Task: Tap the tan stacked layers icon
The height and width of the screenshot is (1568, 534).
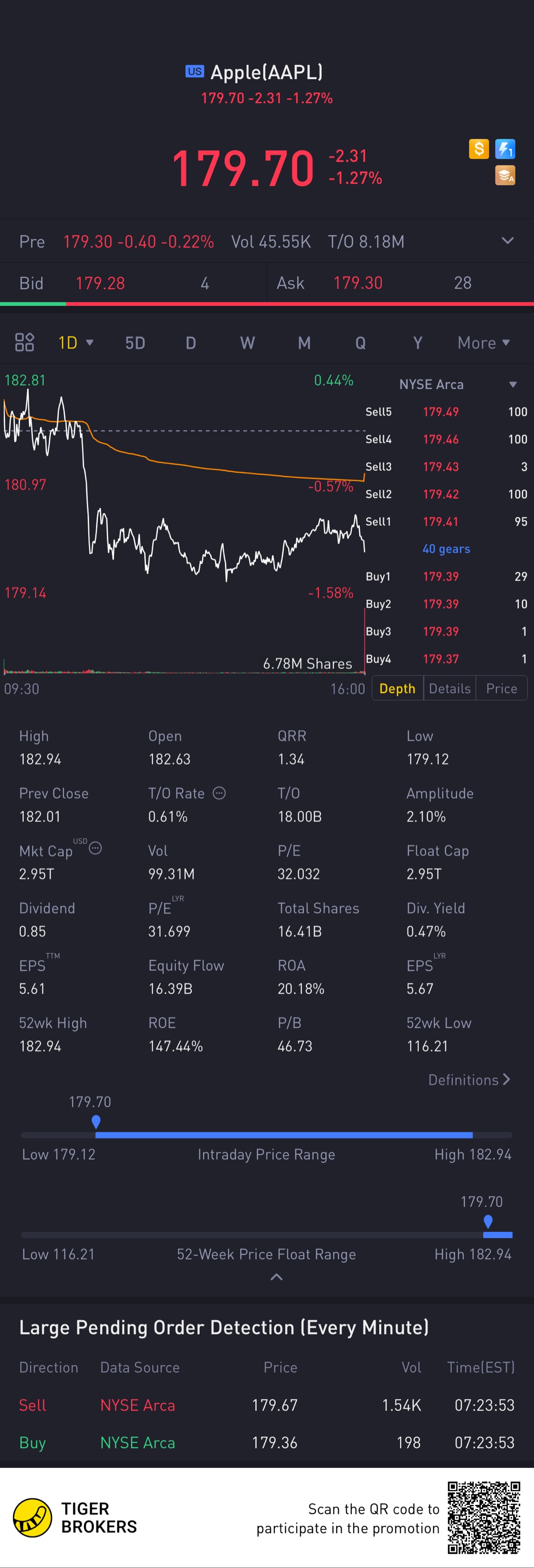Action: [505, 175]
